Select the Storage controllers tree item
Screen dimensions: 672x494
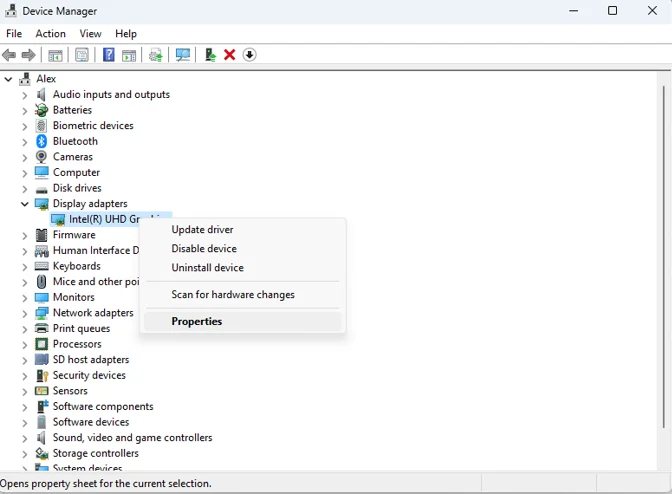(95, 453)
